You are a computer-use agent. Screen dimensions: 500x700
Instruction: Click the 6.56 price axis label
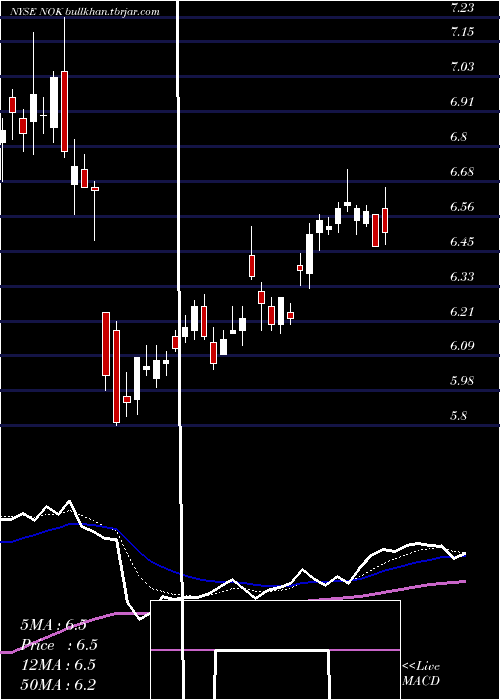tap(462, 207)
